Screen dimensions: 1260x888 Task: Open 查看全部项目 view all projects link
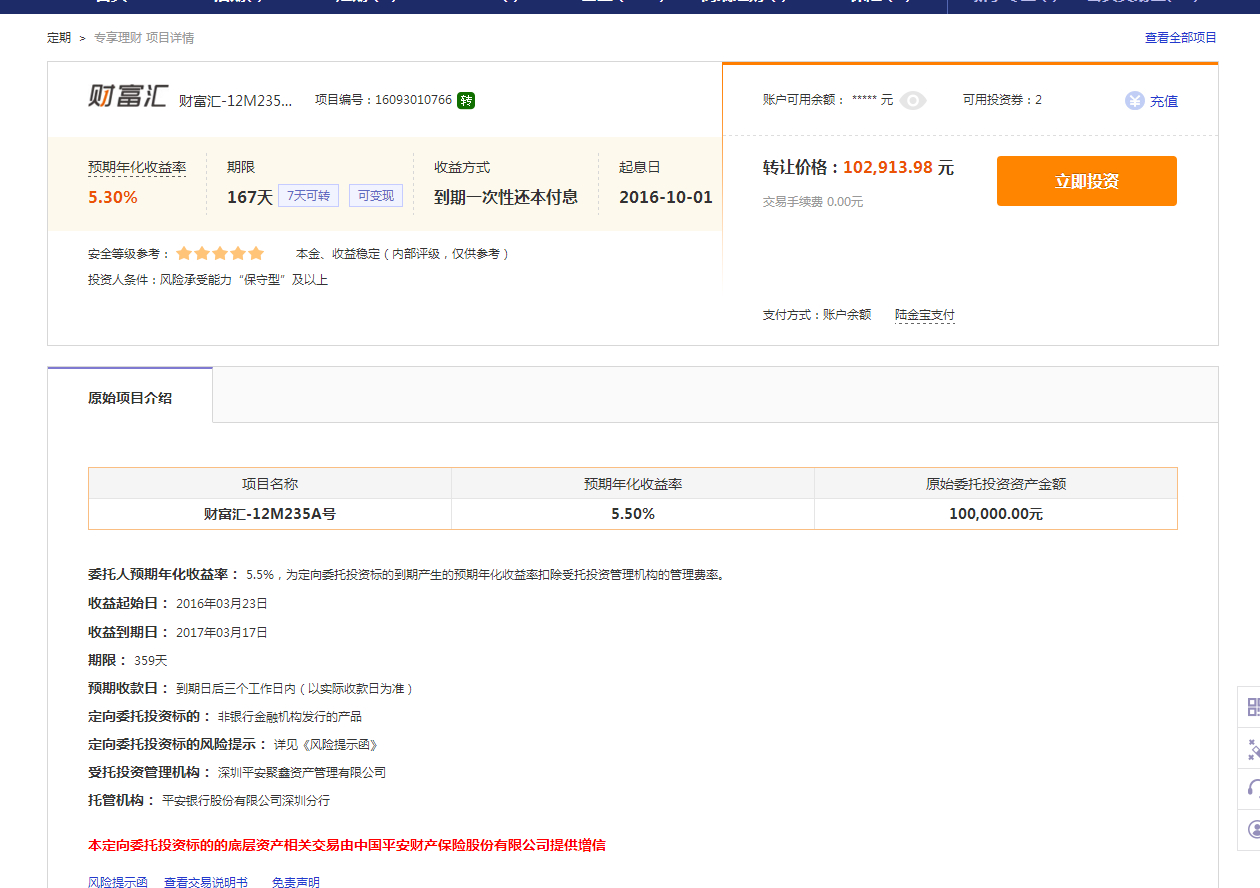coord(1181,38)
